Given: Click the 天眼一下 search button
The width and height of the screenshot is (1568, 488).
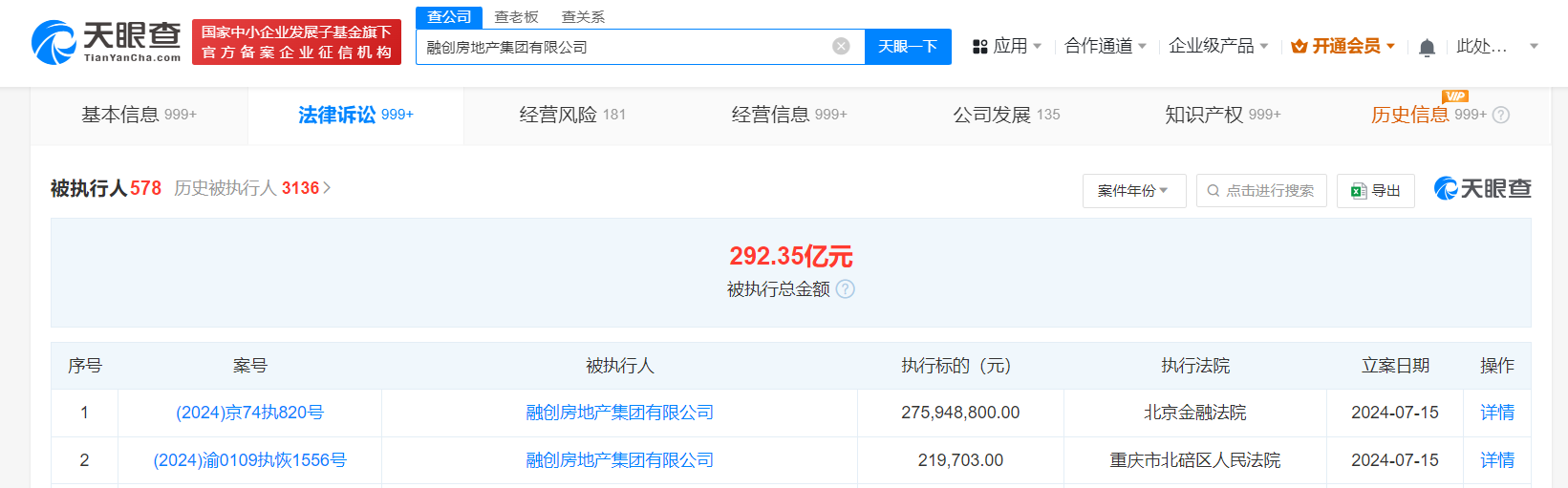Looking at the screenshot, I should (908, 47).
